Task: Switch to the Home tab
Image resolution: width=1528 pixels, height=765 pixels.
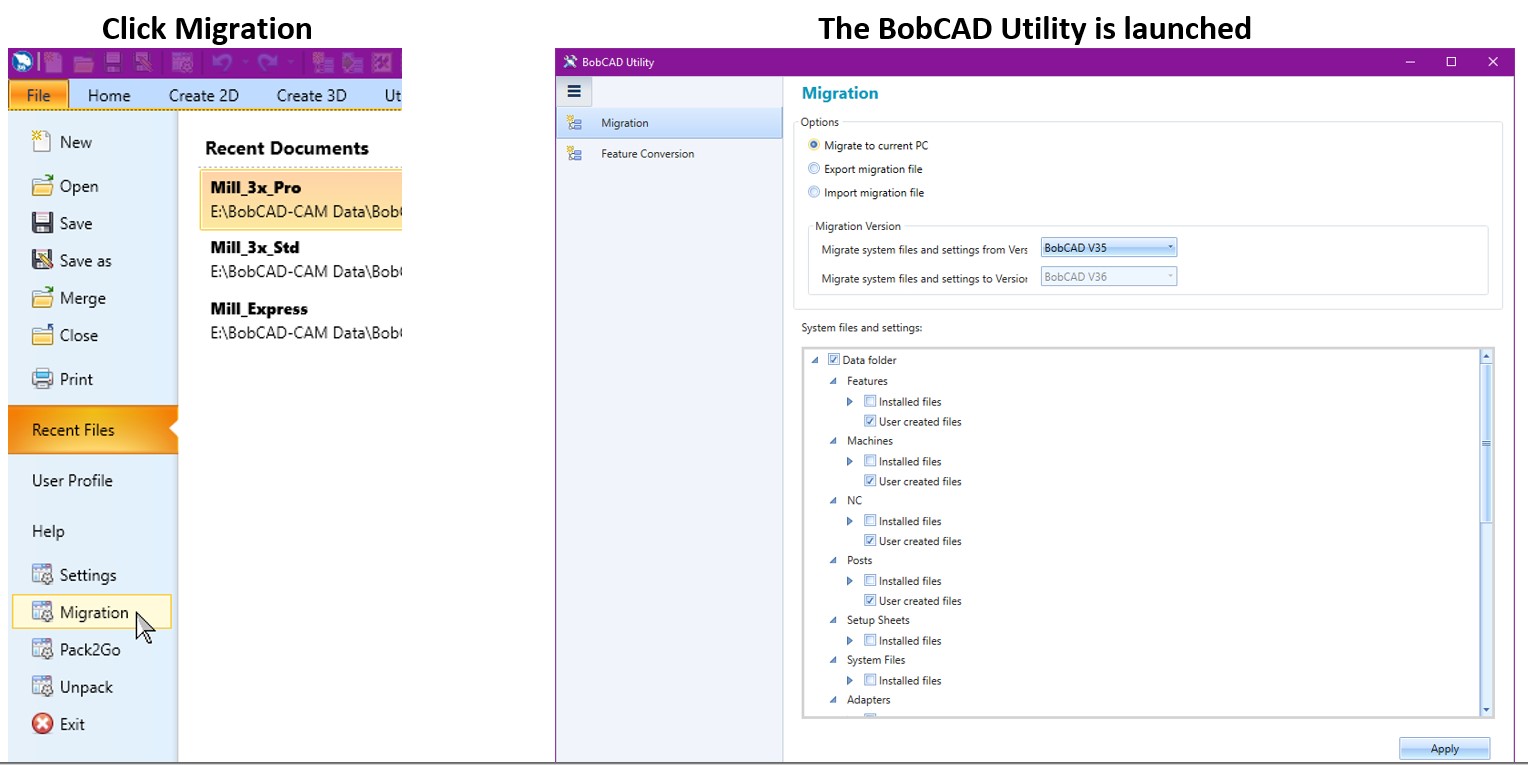Action: point(109,95)
